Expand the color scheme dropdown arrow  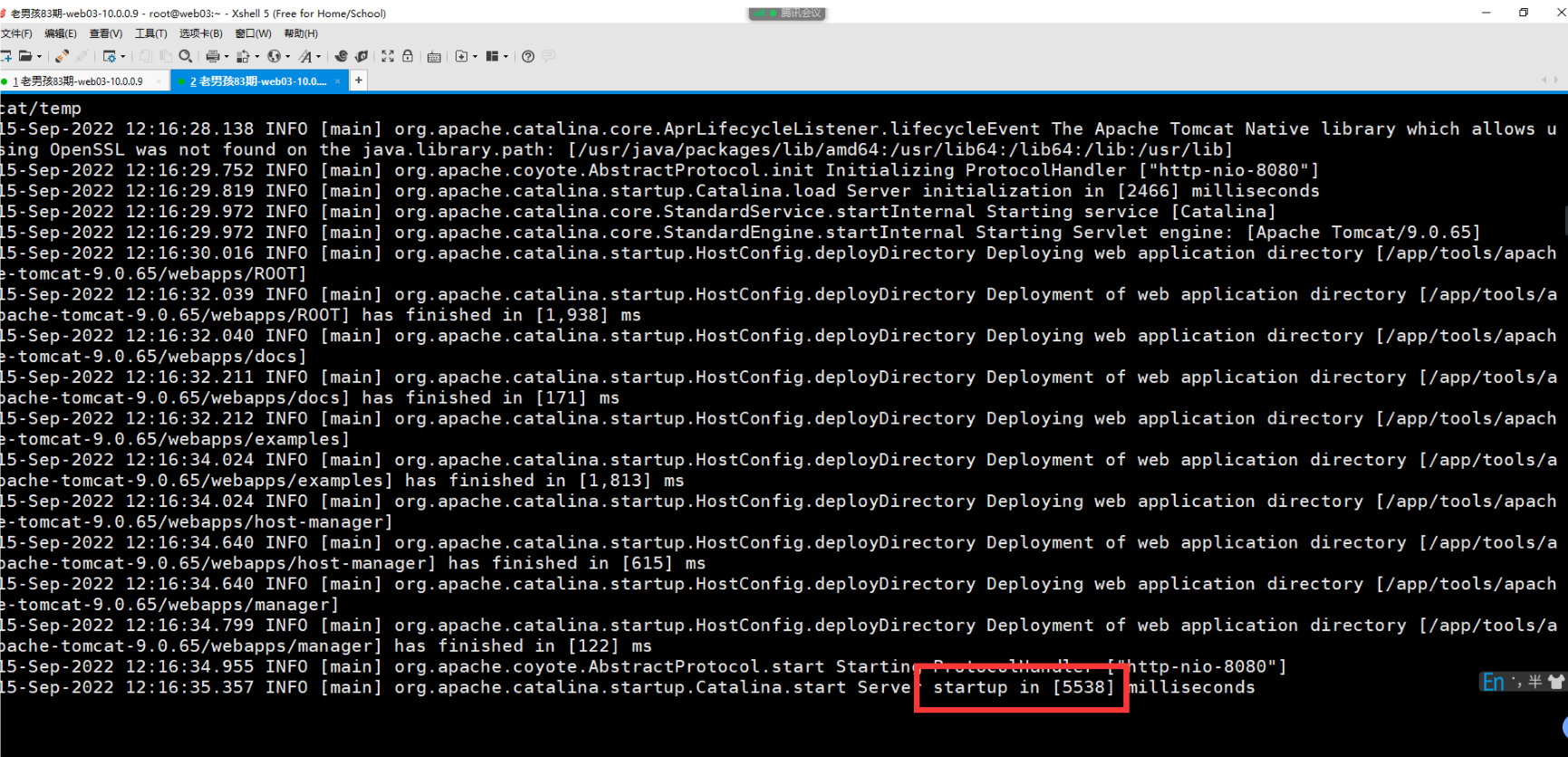pos(257,56)
